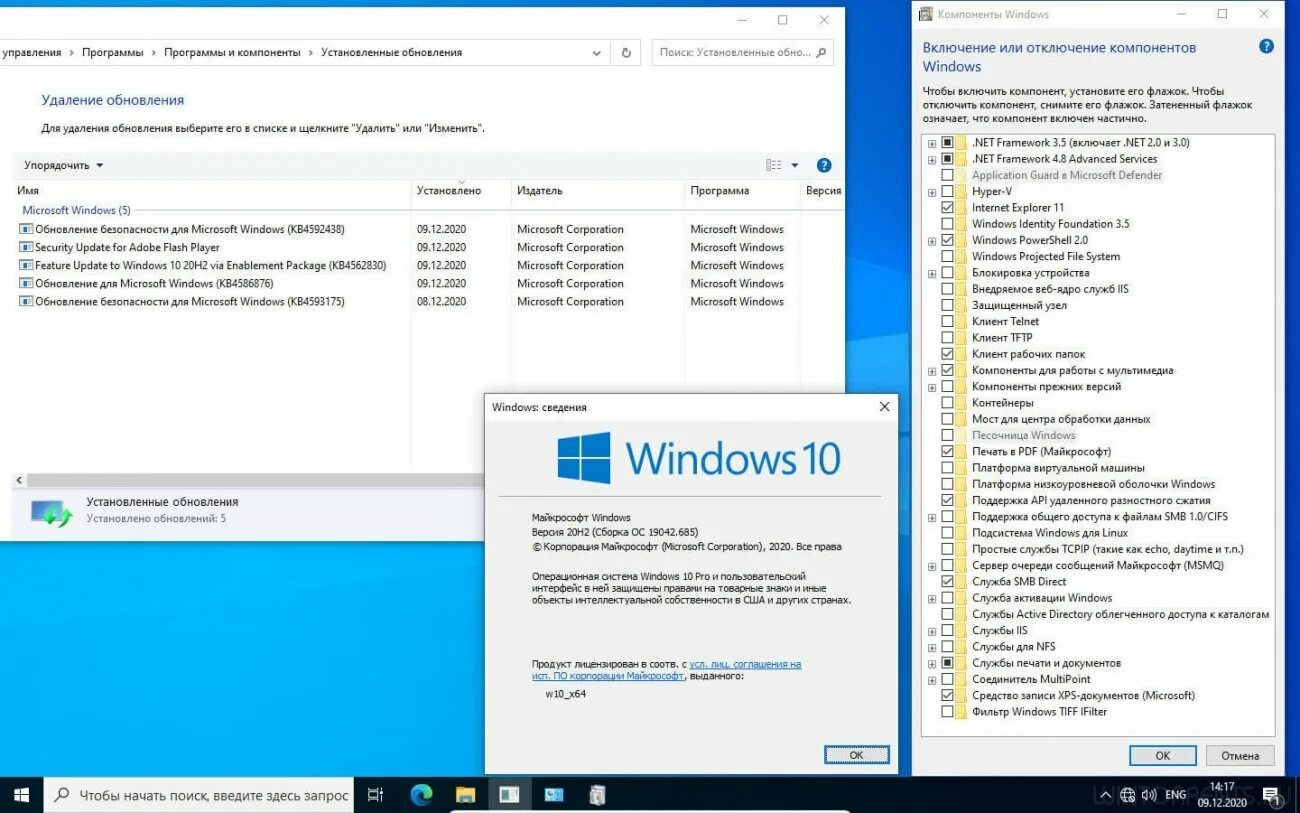Uncheck Internet Explorer 11 component
Viewport: 1300px width, 813px height.
point(947,207)
